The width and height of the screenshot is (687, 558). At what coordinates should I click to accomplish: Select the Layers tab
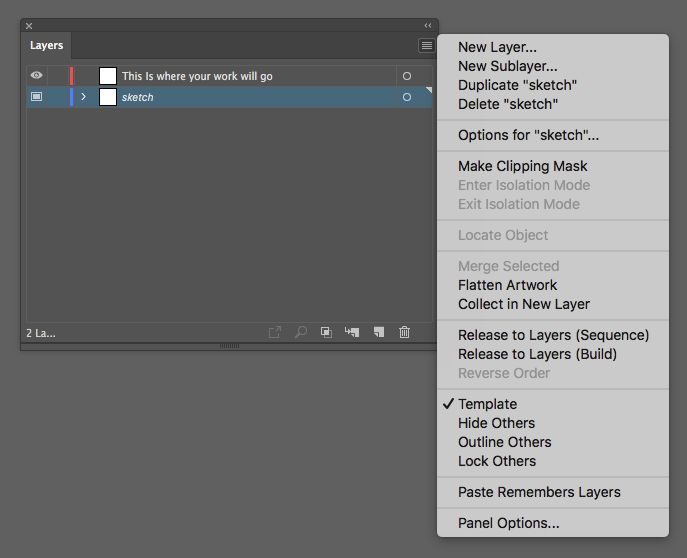pos(46,45)
